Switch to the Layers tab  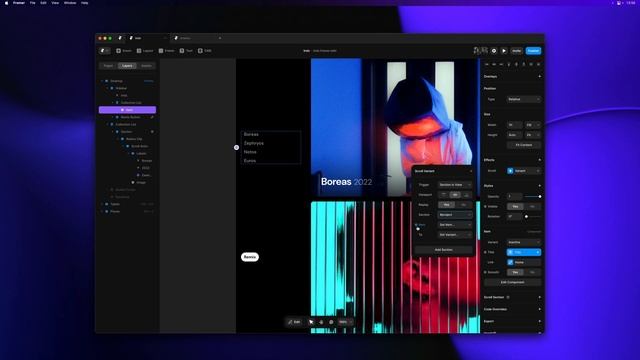click(x=127, y=66)
